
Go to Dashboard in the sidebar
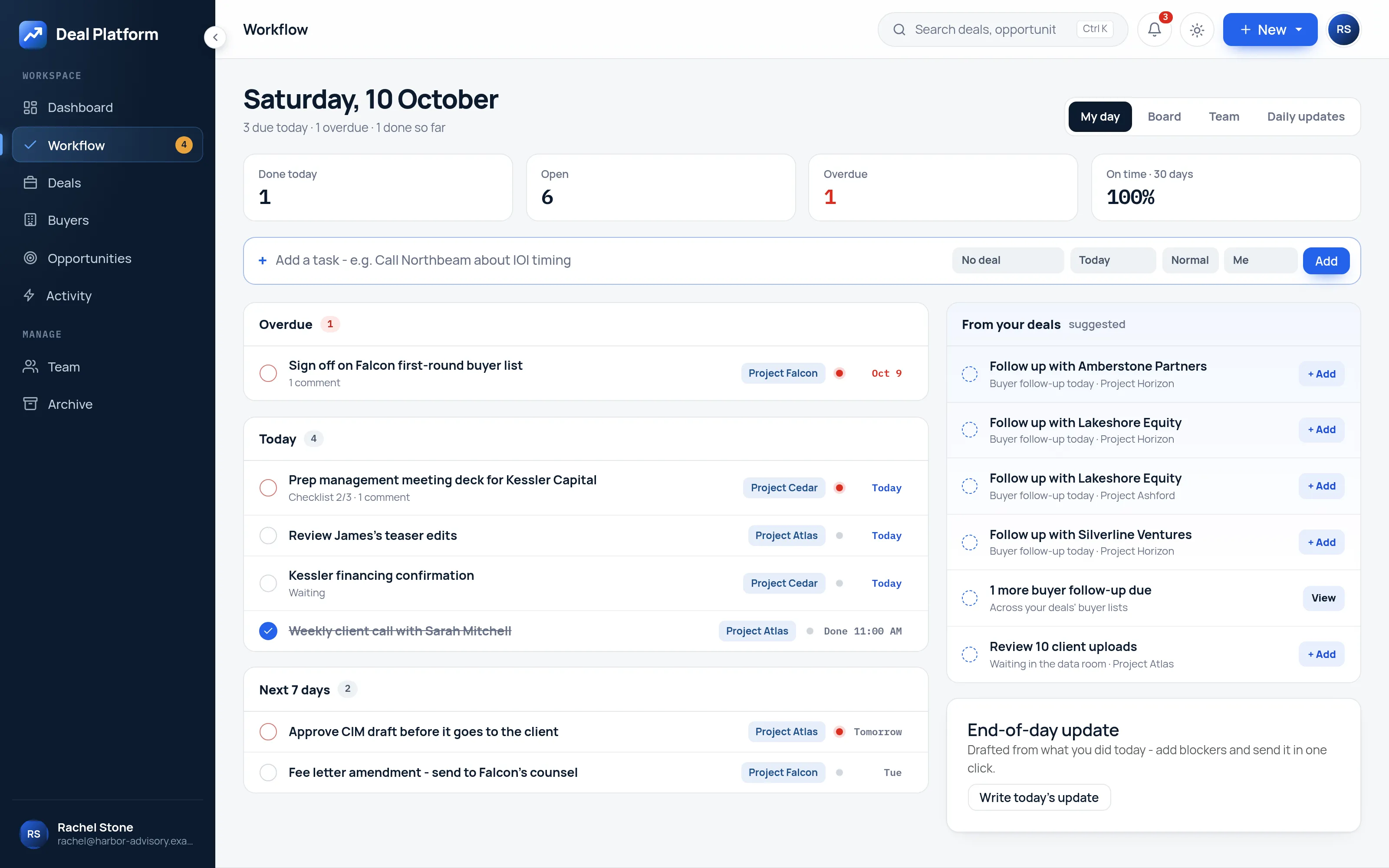(x=107, y=107)
